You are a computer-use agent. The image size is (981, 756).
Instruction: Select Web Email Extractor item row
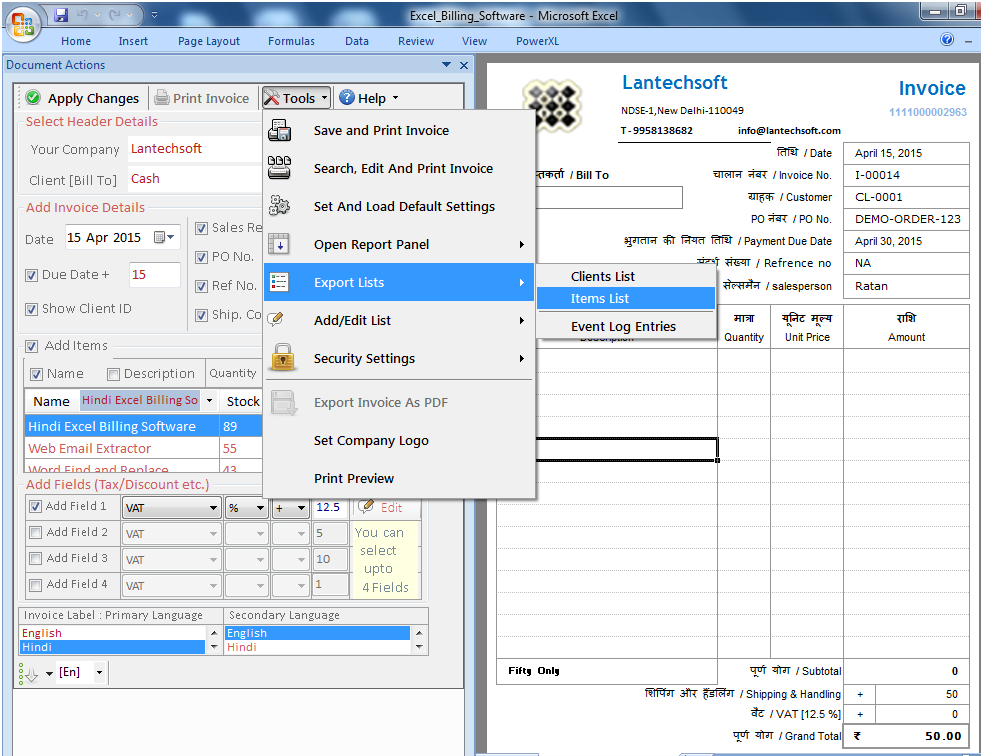click(143, 448)
